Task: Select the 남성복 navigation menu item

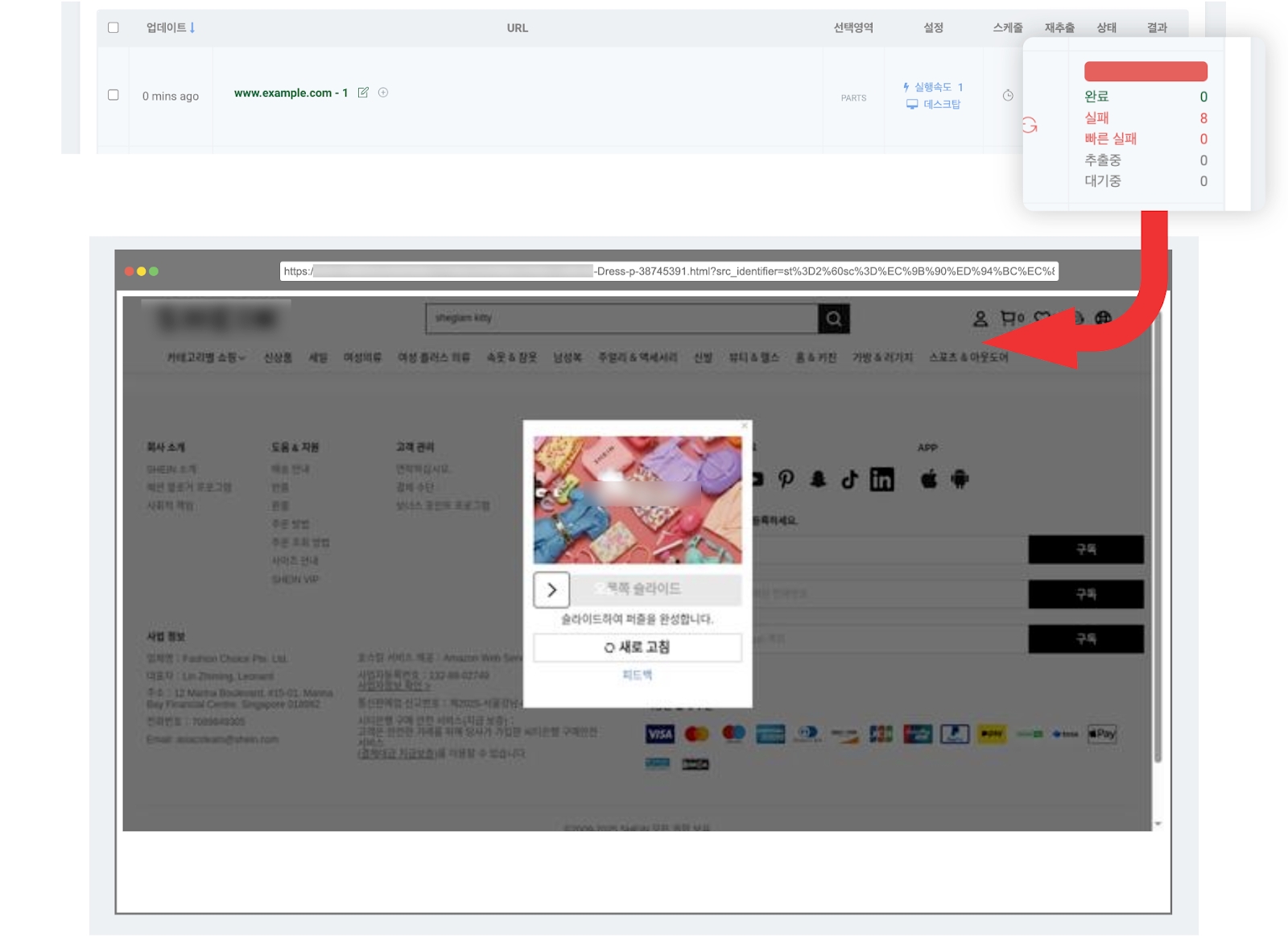Action: click(567, 357)
